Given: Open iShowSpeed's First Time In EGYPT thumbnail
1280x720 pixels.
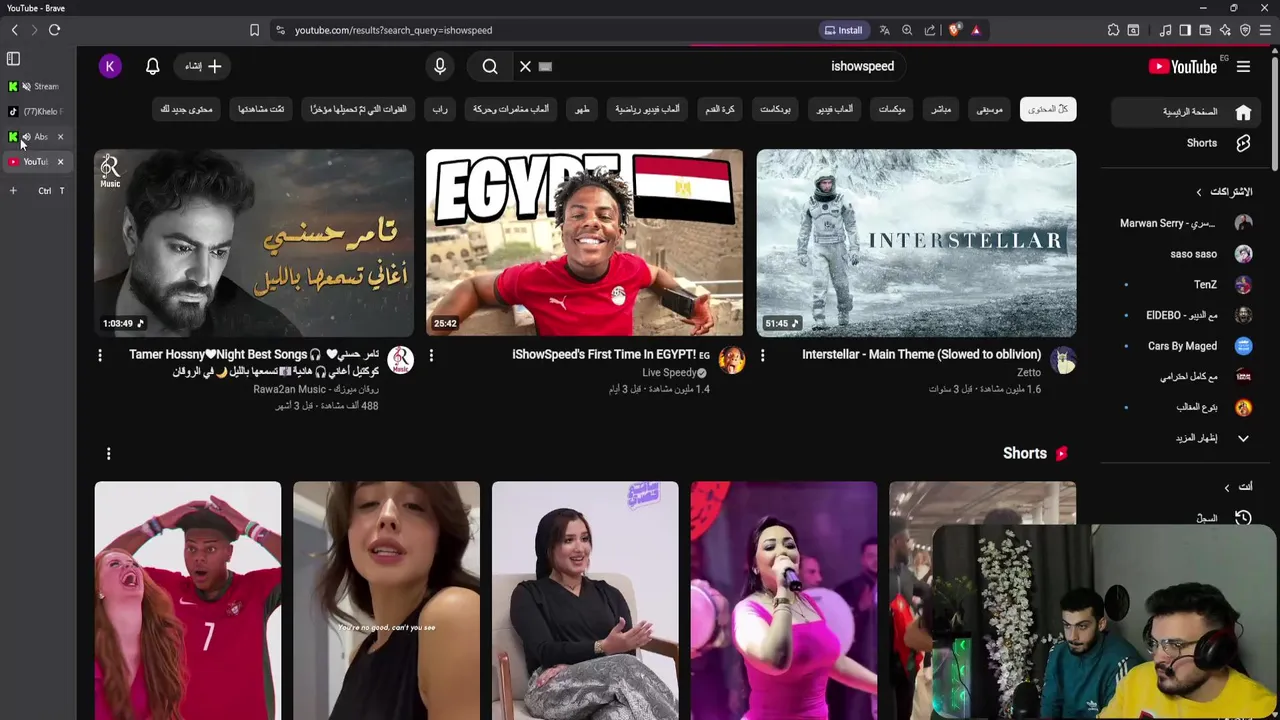Looking at the screenshot, I should pos(584,243).
